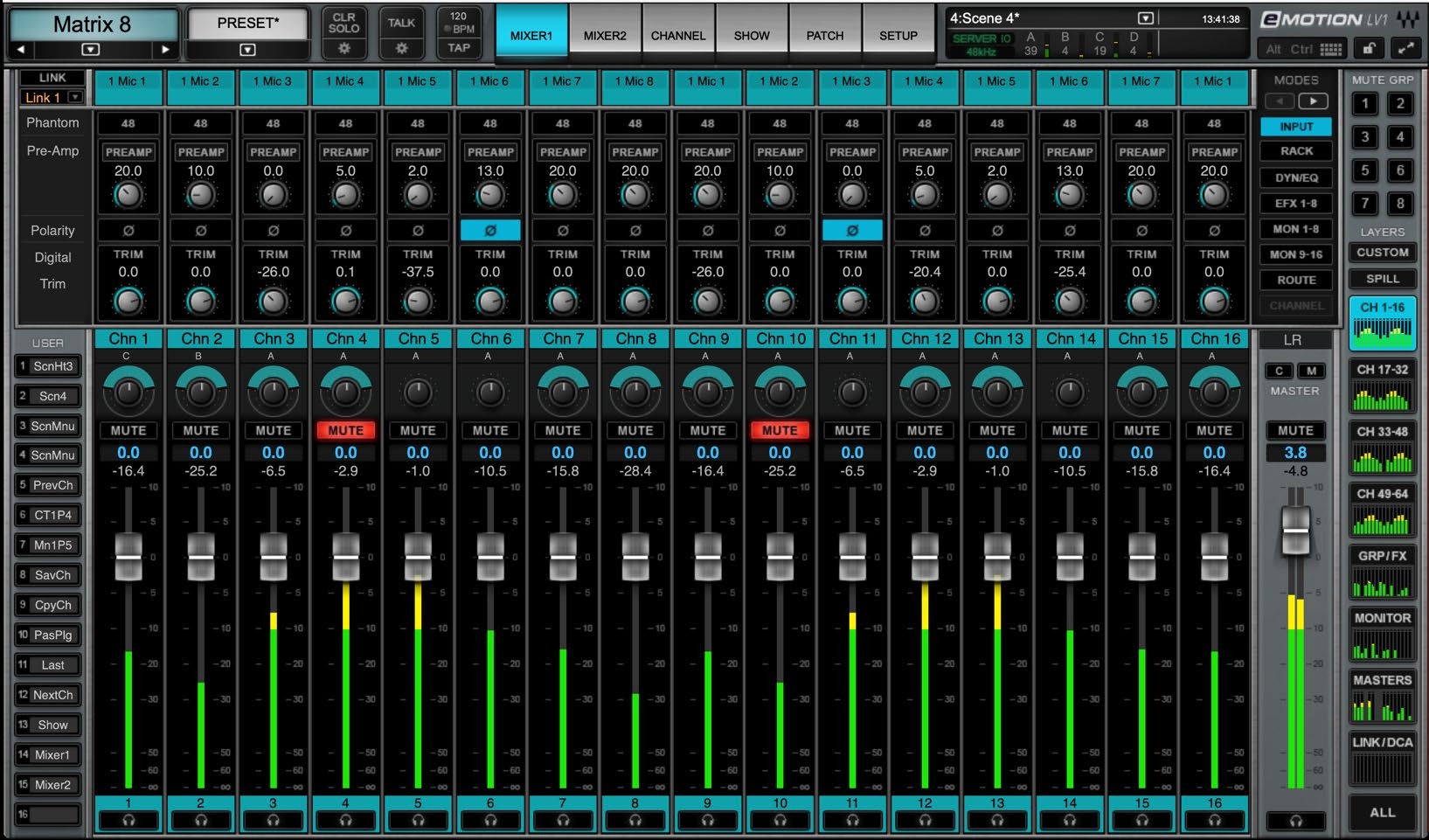Open the Matrix 8 dropdown menu
Image resolution: width=1429 pixels, height=840 pixels.
(x=91, y=49)
